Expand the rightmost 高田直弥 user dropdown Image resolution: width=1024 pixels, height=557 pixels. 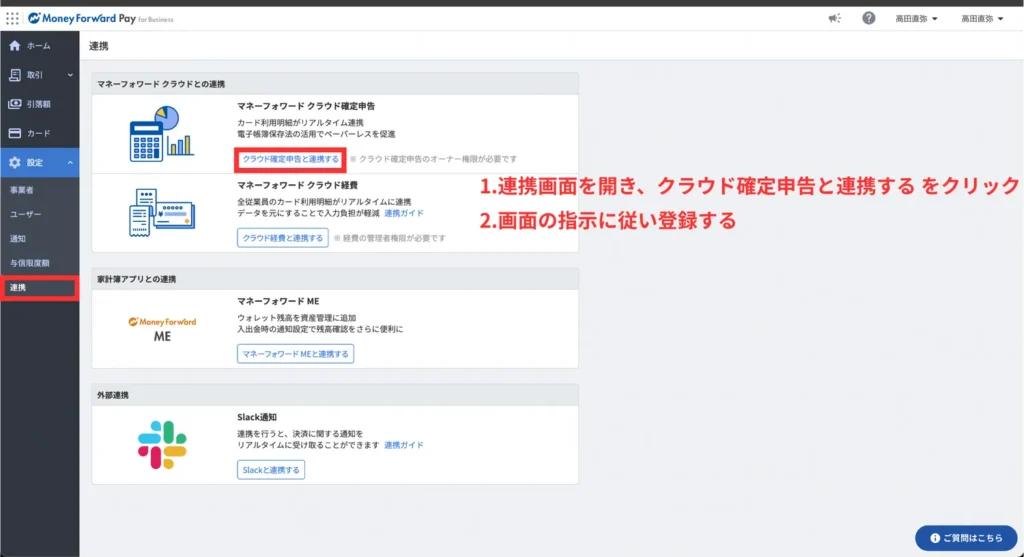click(x=982, y=19)
